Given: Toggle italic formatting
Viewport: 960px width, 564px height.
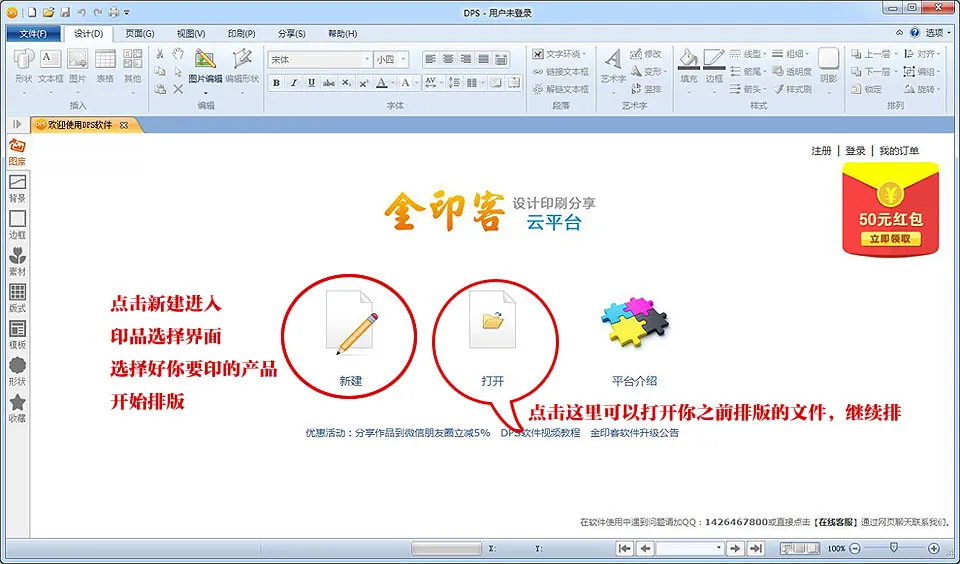Looking at the screenshot, I should [x=294, y=83].
